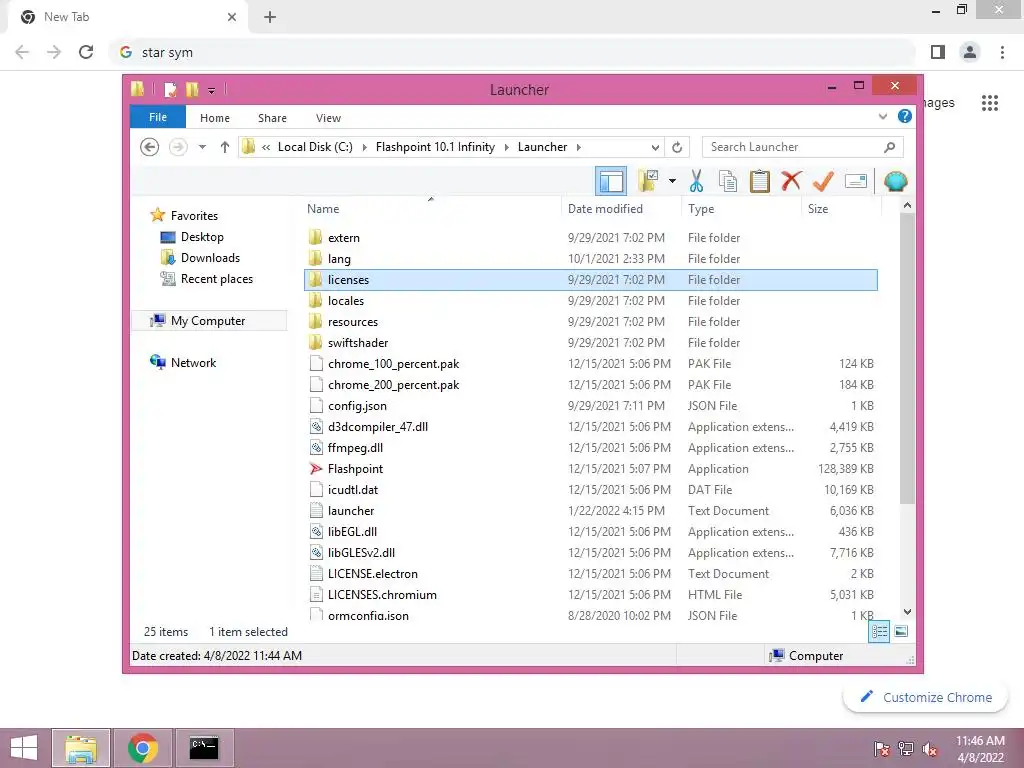Click the Paste clipboard icon
The width and height of the screenshot is (1024, 768).
[x=759, y=181]
